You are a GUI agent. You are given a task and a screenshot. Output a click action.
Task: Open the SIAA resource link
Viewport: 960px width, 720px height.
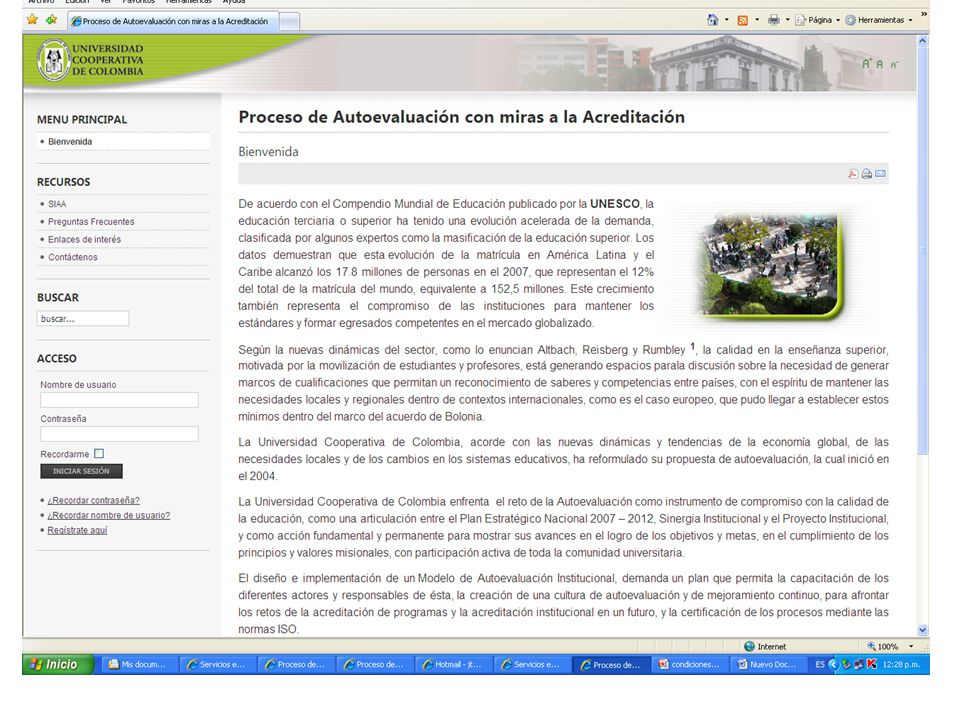point(57,204)
